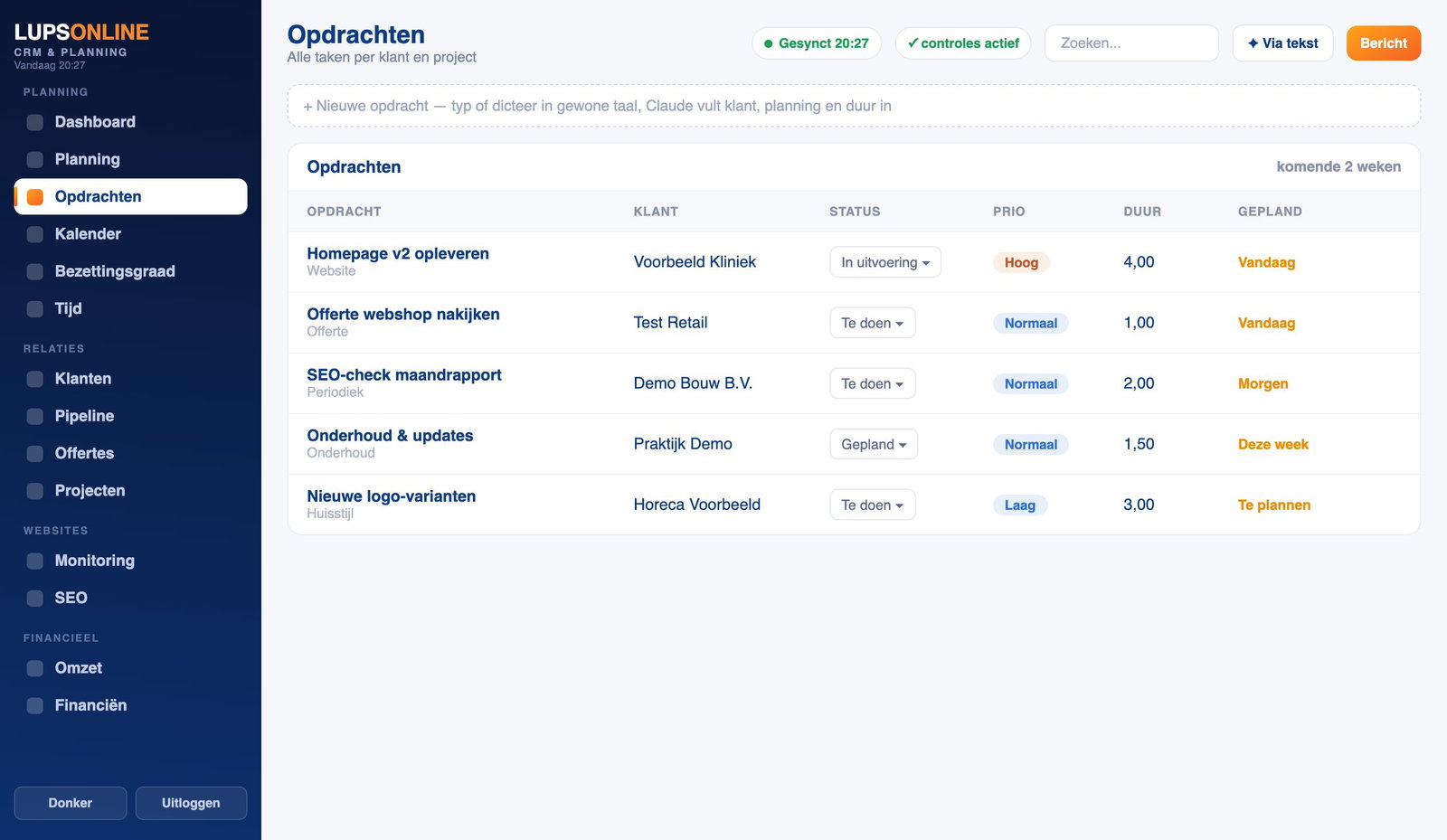Image resolution: width=1447 pixels, height=840 pixels.
Task: Open the status dropdown for Homepage v2 opleveren
Action: (885, 262)
